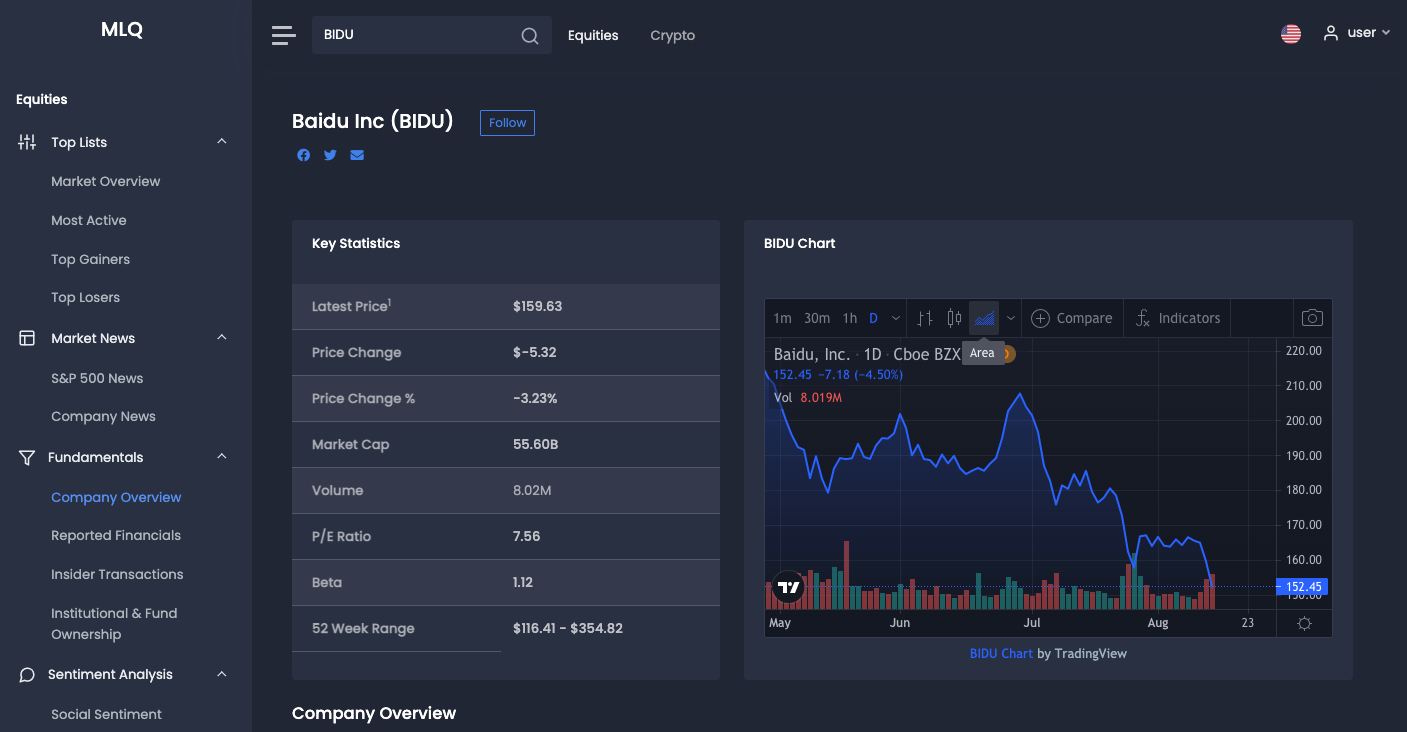
Task: Click the Top Lists sliders icon
Action: pyautogui.click(x=27, y=142)
